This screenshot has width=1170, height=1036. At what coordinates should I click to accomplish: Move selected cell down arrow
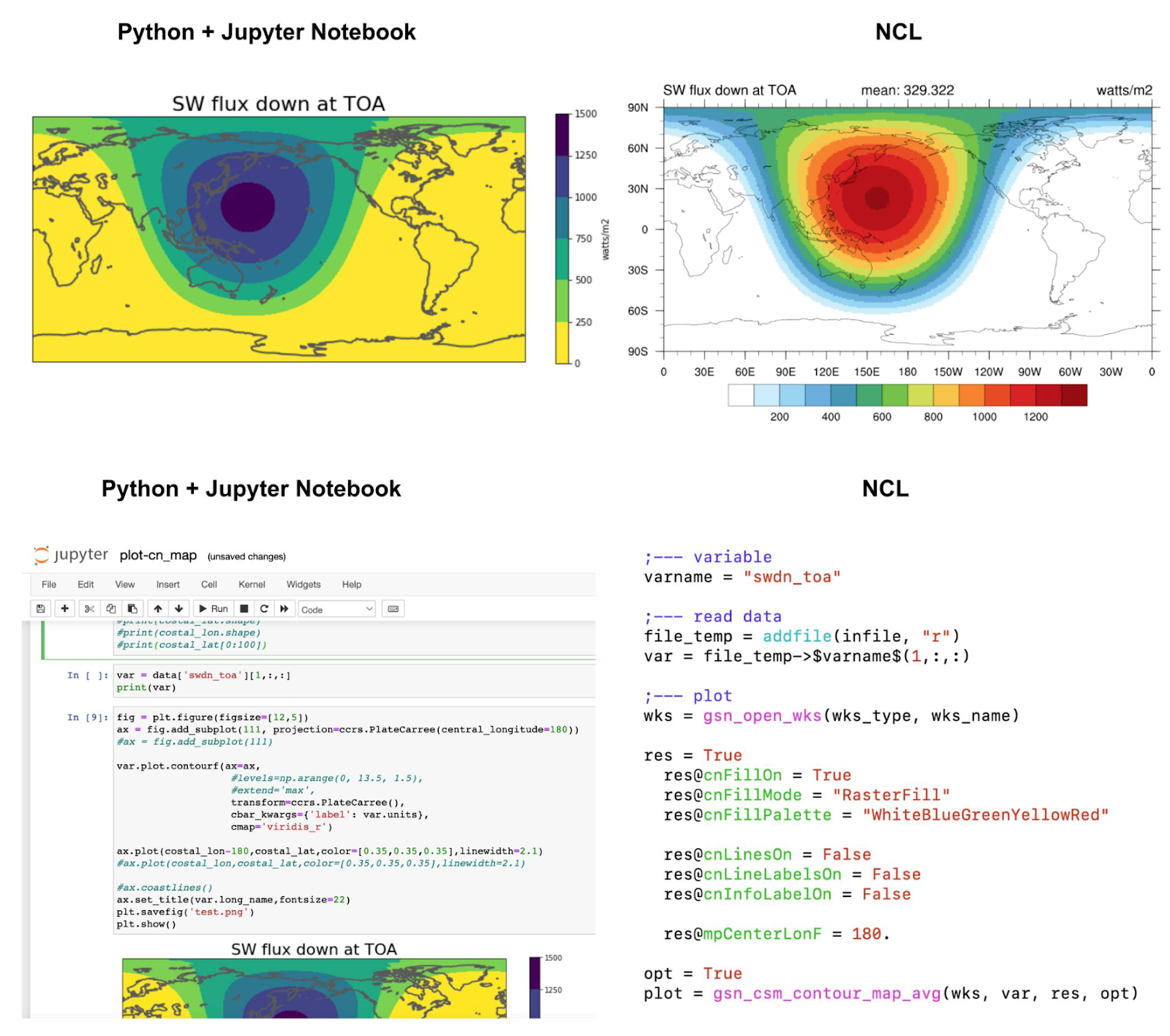click(178, 608)
